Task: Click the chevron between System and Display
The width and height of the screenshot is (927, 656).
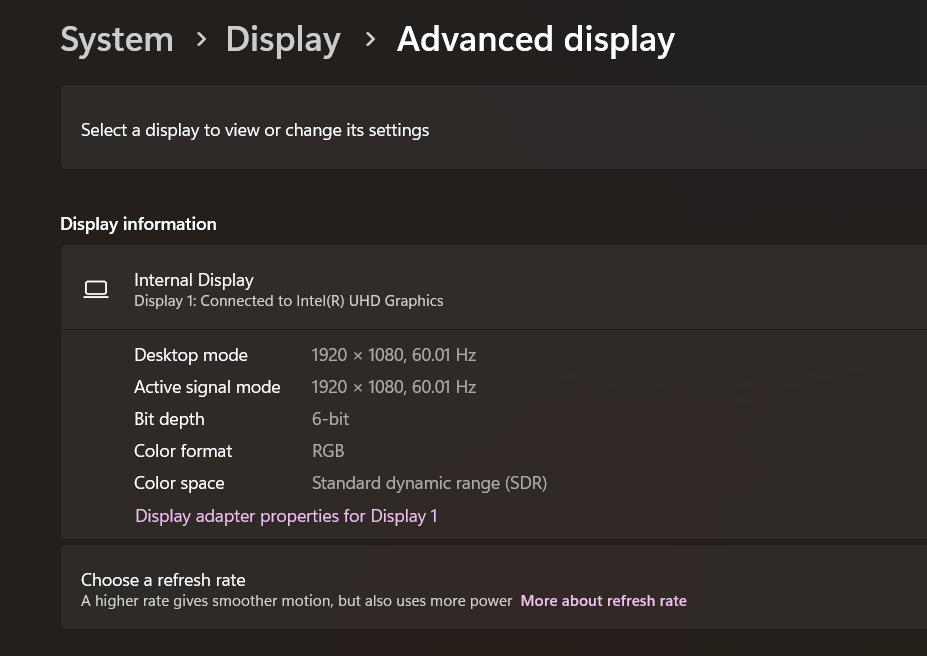Action: (201, 40)
